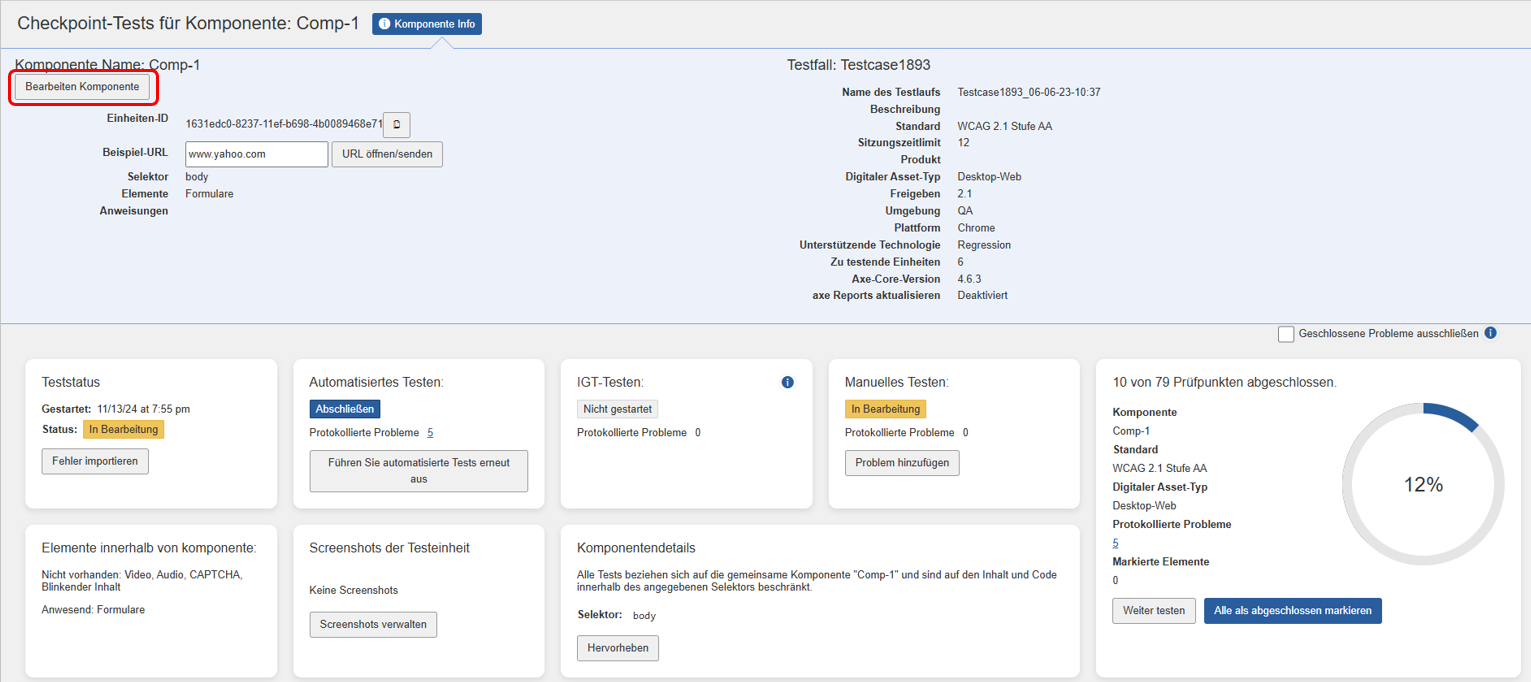Click the Weiter testen button
The image size is (1531, 682).
(1153, 611)
